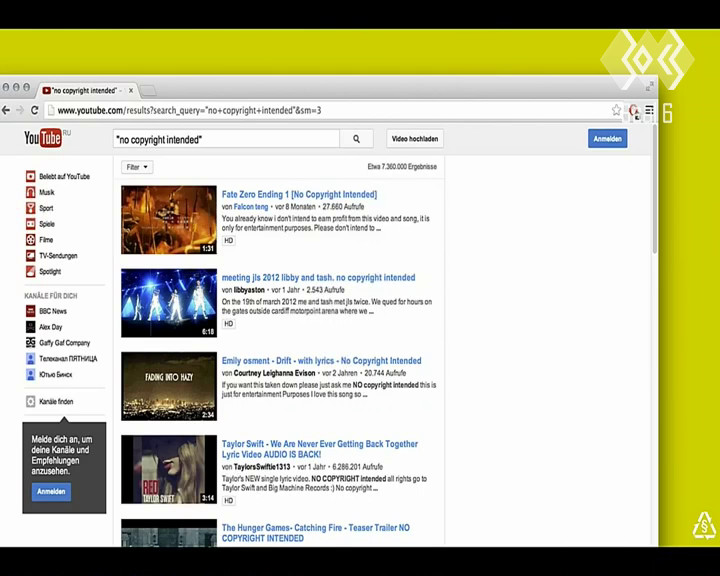Bookmark the page with the star icon
Viewport: 720px width, 576px height.
tap(616, 110)
